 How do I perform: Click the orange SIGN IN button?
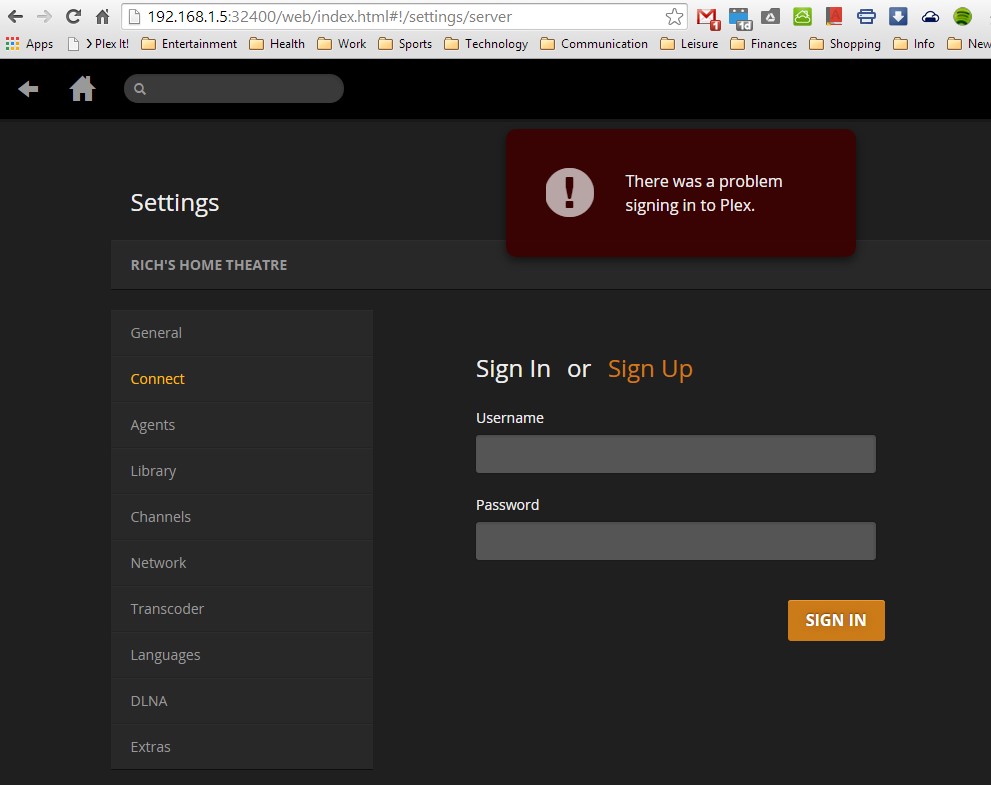(836, 621)
